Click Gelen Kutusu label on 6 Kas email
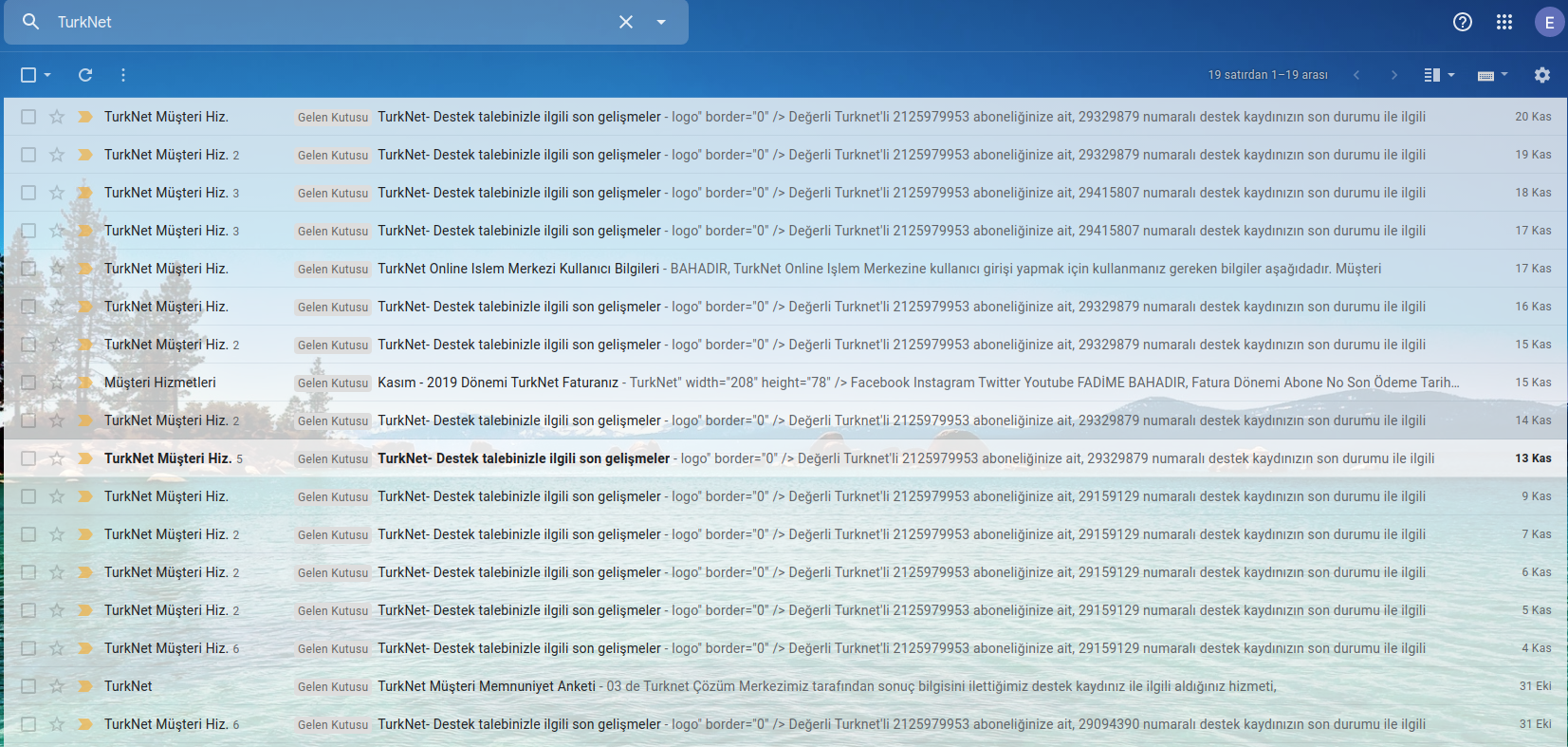Viewport: 1568px width, 747px height. pos(333,572)
